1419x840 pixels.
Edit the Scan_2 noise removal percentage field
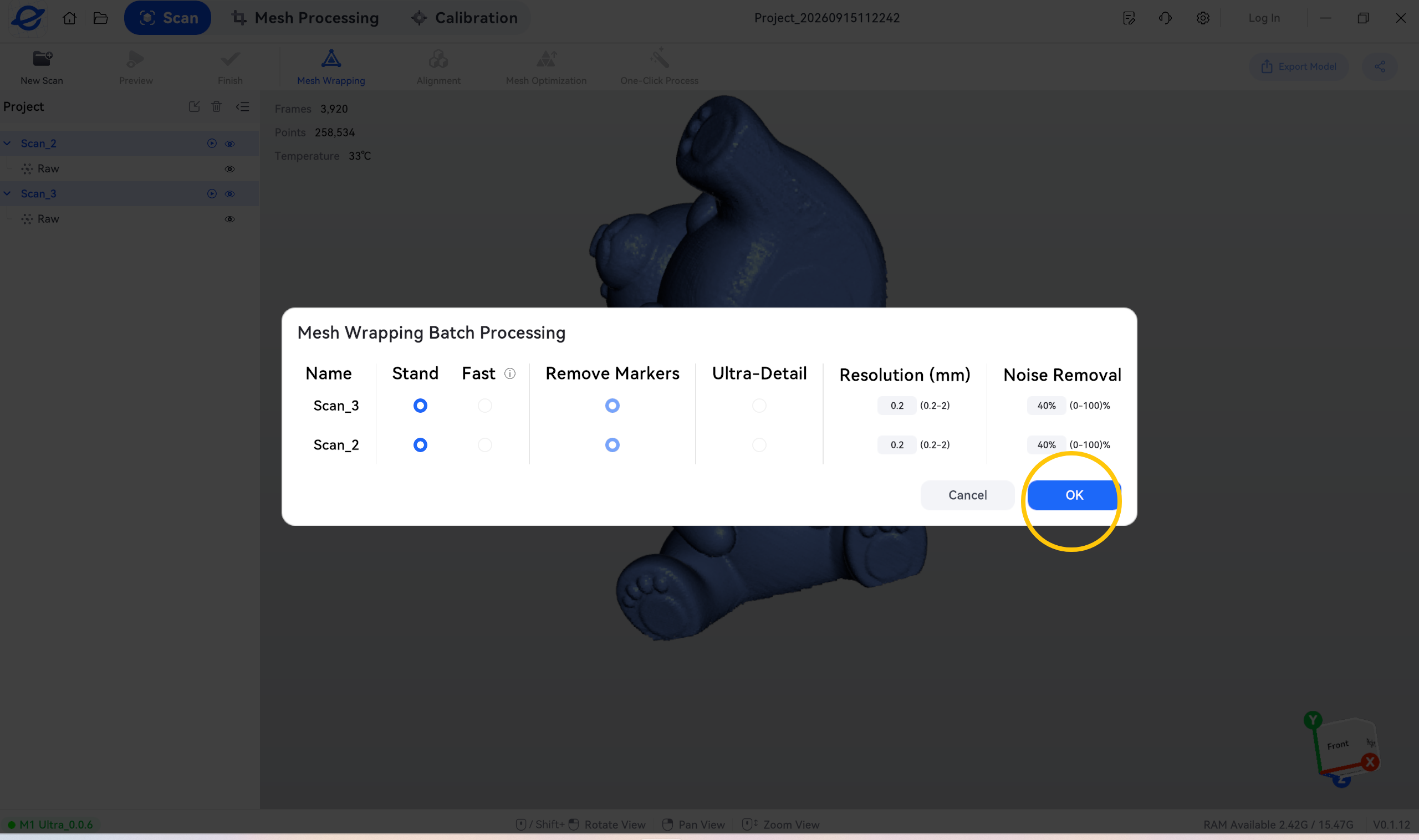click(x=1046, y=445)
